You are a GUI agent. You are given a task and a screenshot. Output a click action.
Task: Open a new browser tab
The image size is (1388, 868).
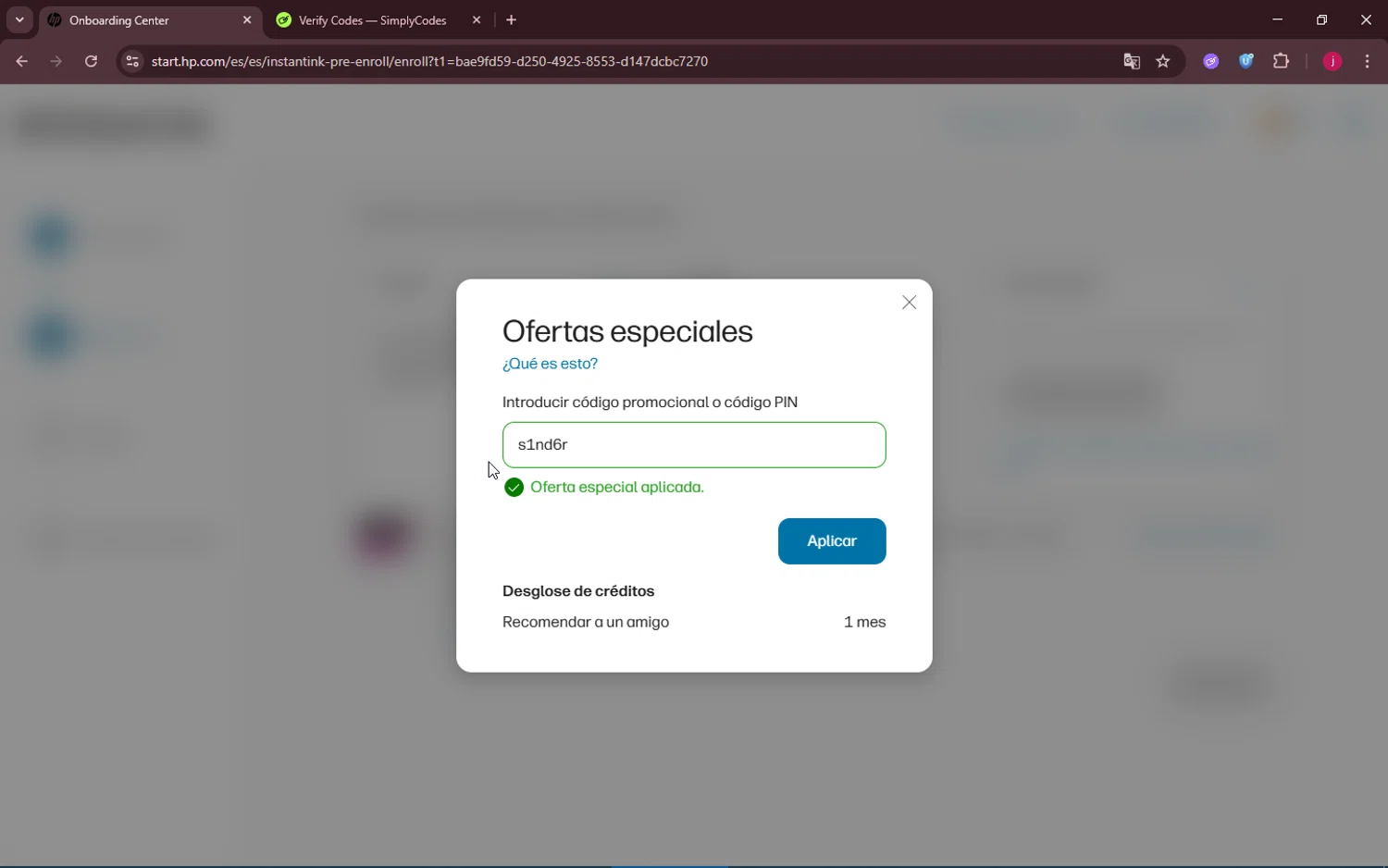click(x=511, y=20)
